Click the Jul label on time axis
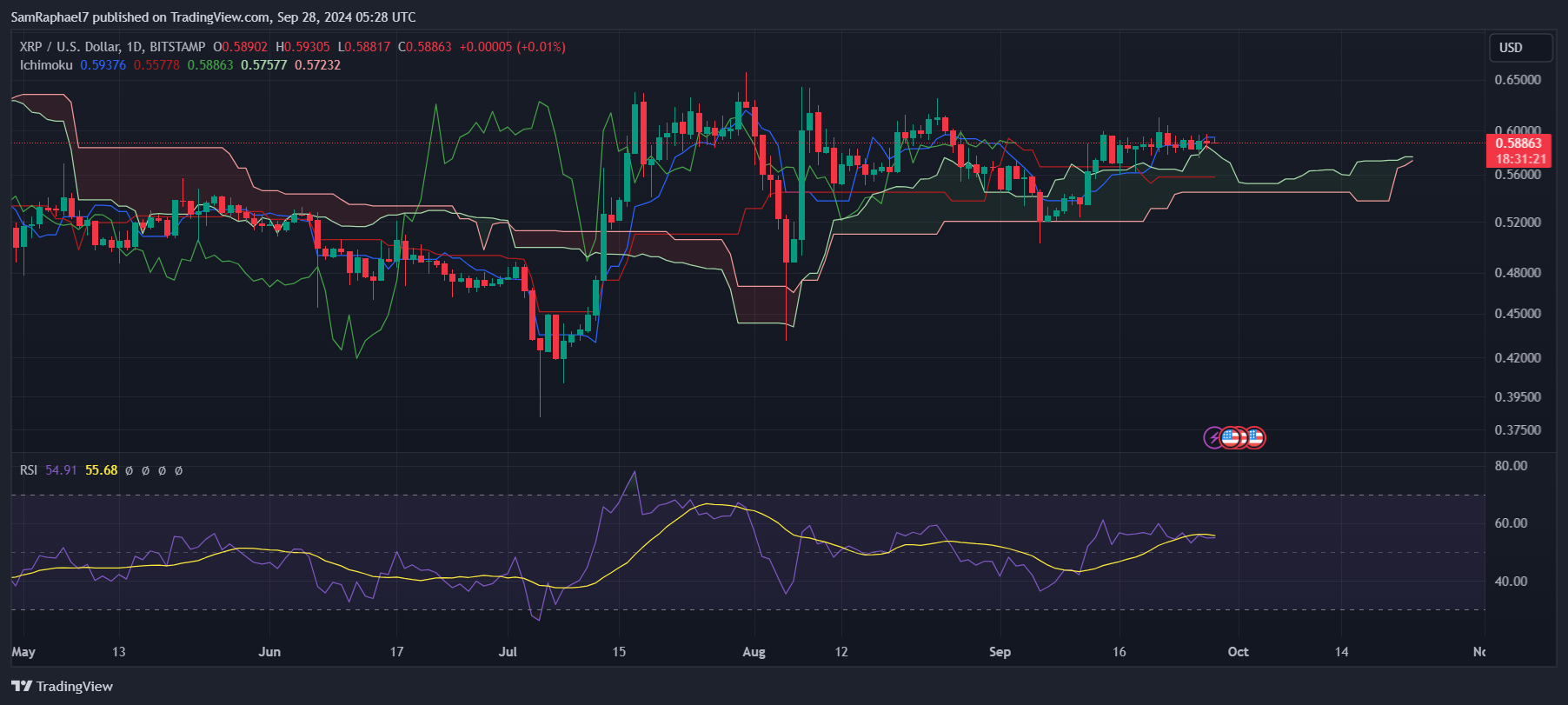 click(x=508, y=652)
